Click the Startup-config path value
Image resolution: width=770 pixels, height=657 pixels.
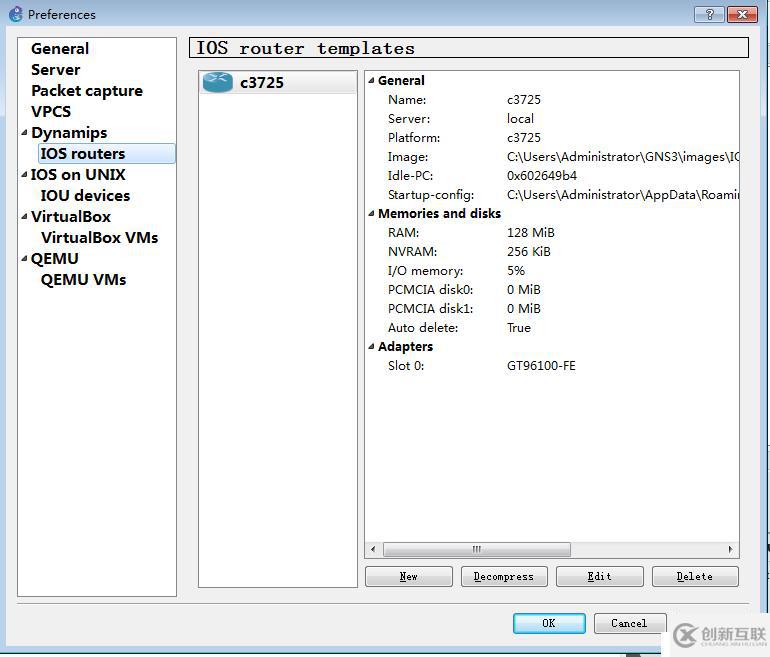[623, 195]
